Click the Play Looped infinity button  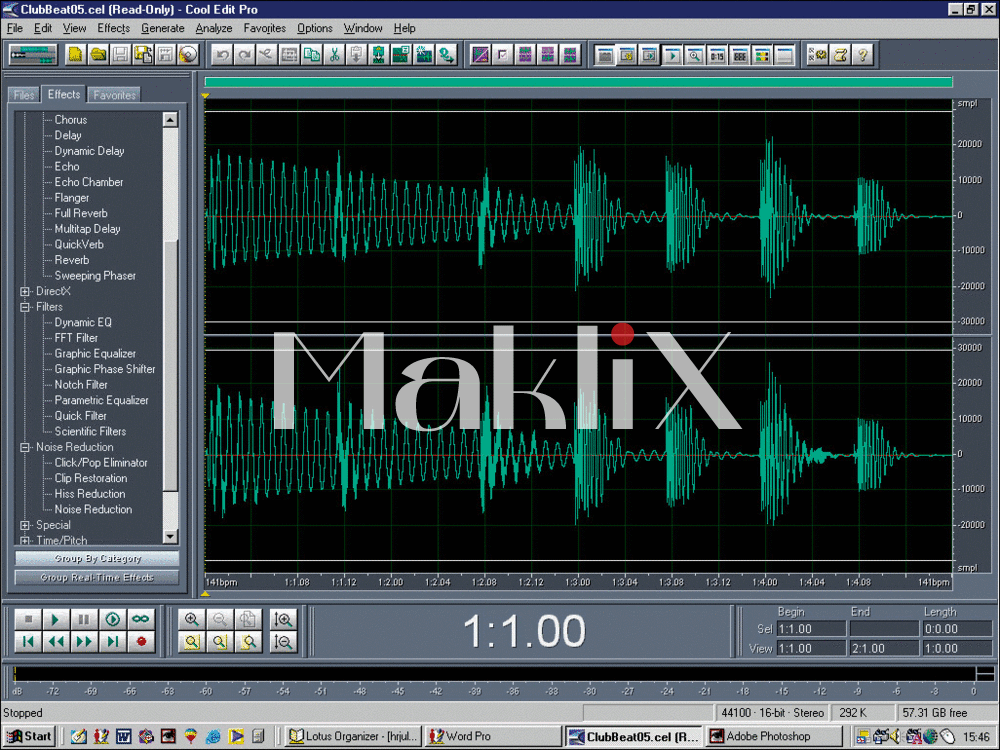140,620
